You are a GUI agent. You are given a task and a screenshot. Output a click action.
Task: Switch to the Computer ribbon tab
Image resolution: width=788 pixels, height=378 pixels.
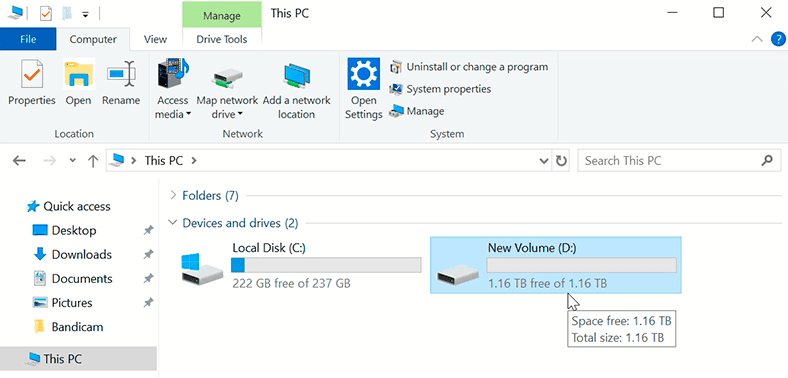click(x=93, y=39)
